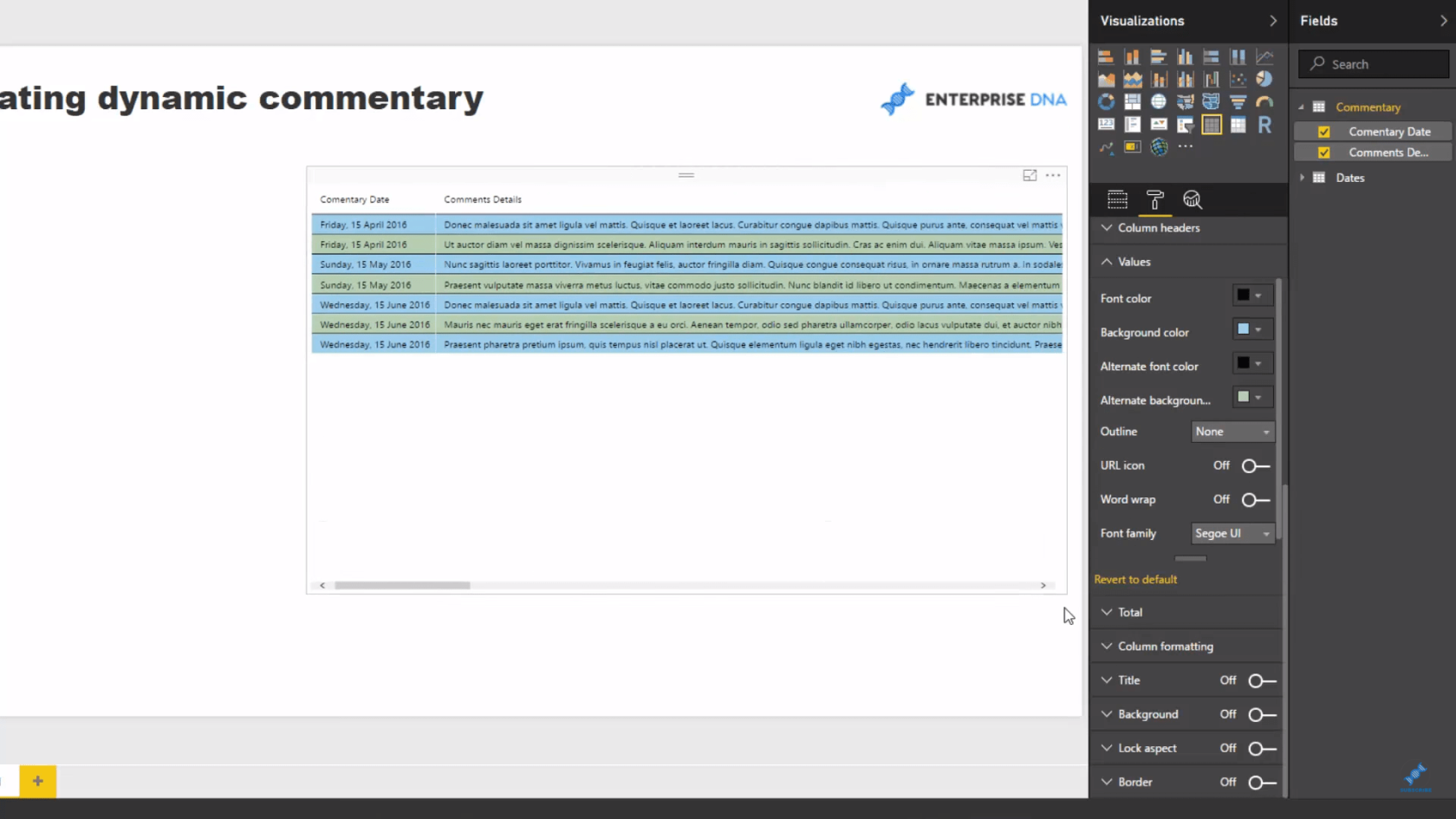Select the slicer visual
This screenshot has width=1456, height=819.
tap(1186, 125)
